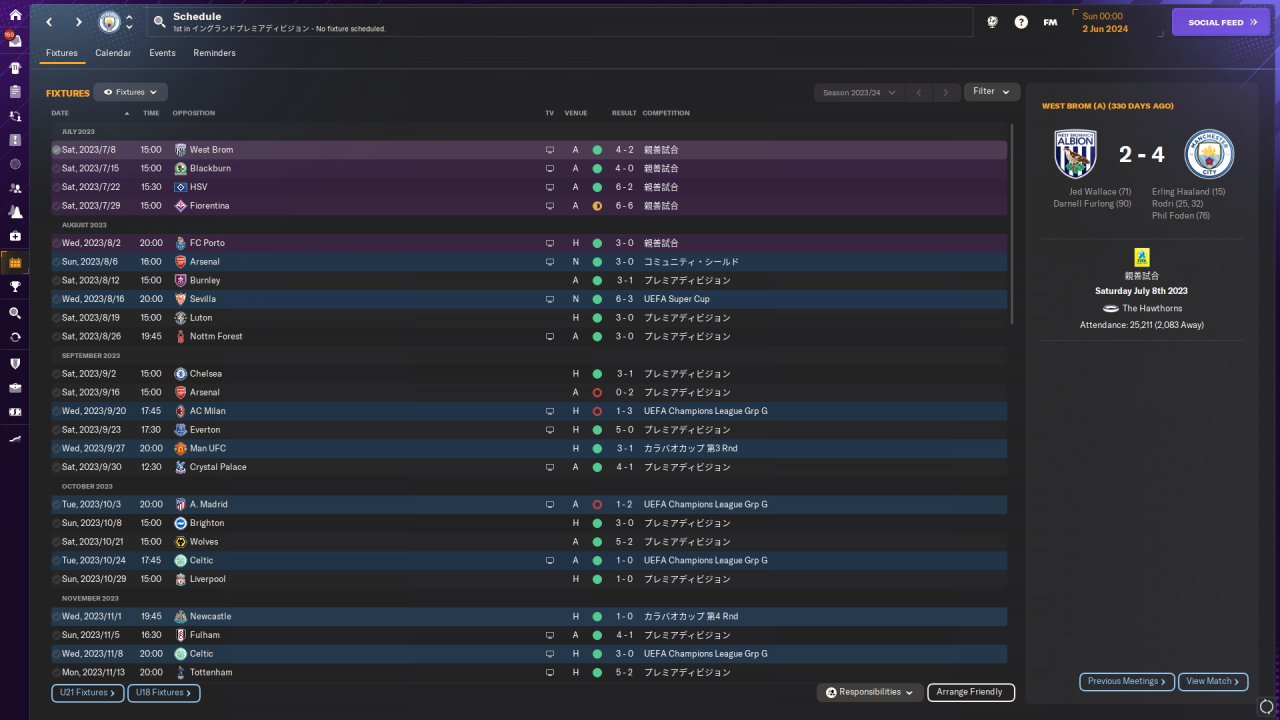Viewport: 1280px width, 720px height.
Task: Tick the selection circle for West Brom fixture
Action: coord(57,150)
